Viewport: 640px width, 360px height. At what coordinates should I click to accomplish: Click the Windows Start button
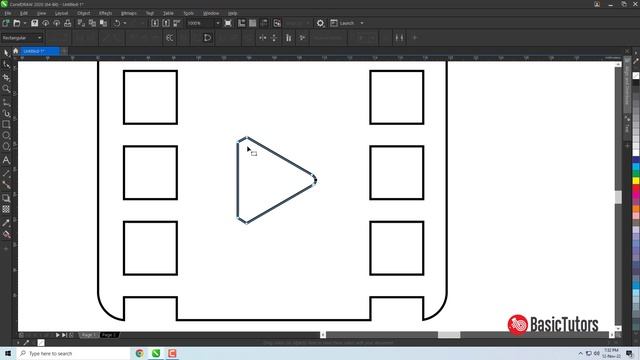[8, 353]
